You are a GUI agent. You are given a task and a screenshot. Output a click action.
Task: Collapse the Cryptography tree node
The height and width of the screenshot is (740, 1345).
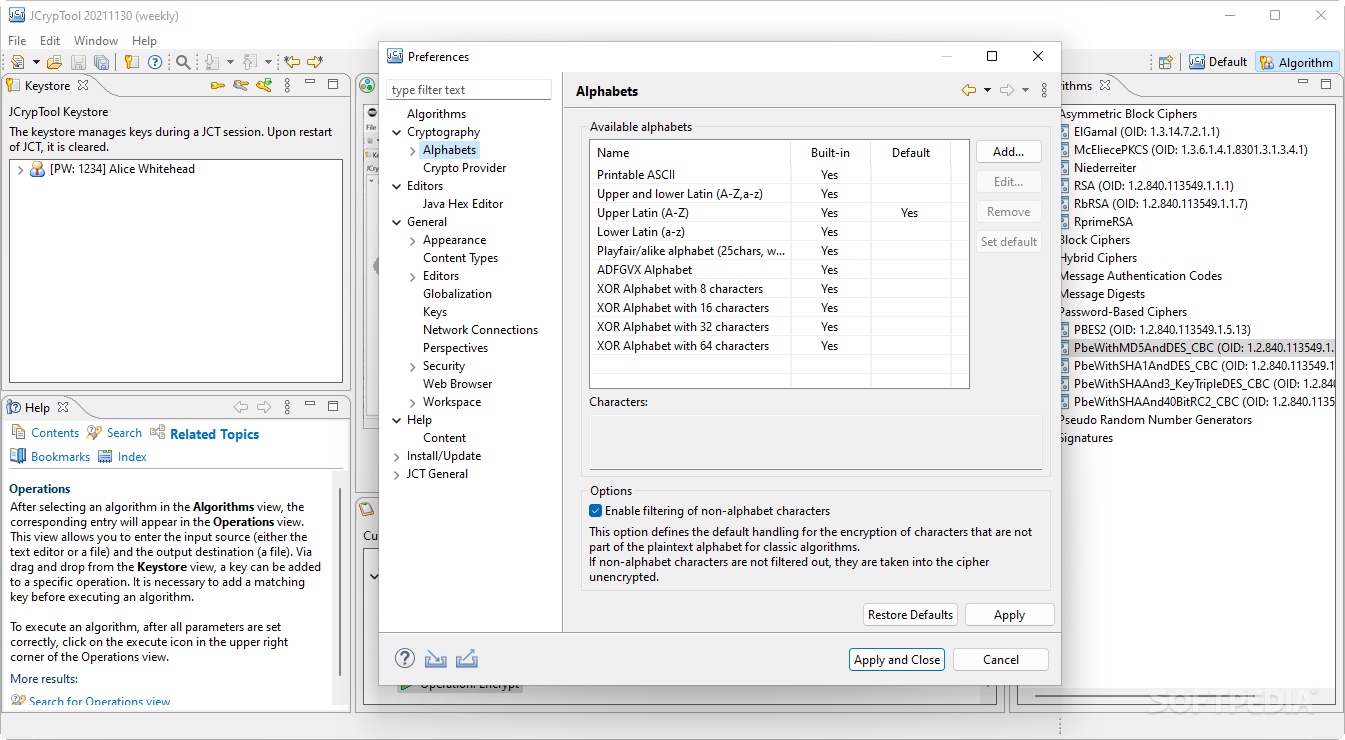(397, 132)
